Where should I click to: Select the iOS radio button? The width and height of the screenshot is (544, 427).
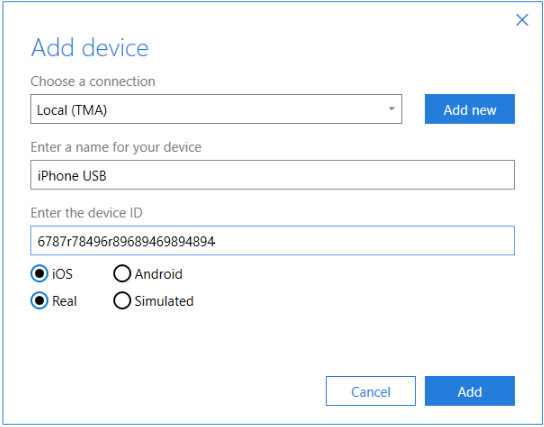coord(39,274)
